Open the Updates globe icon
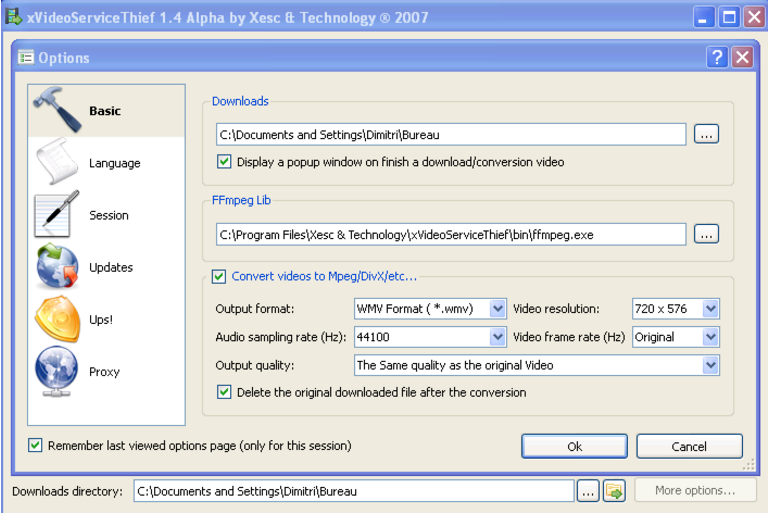This screenshot has width=768, height=513. pos(57,267)
